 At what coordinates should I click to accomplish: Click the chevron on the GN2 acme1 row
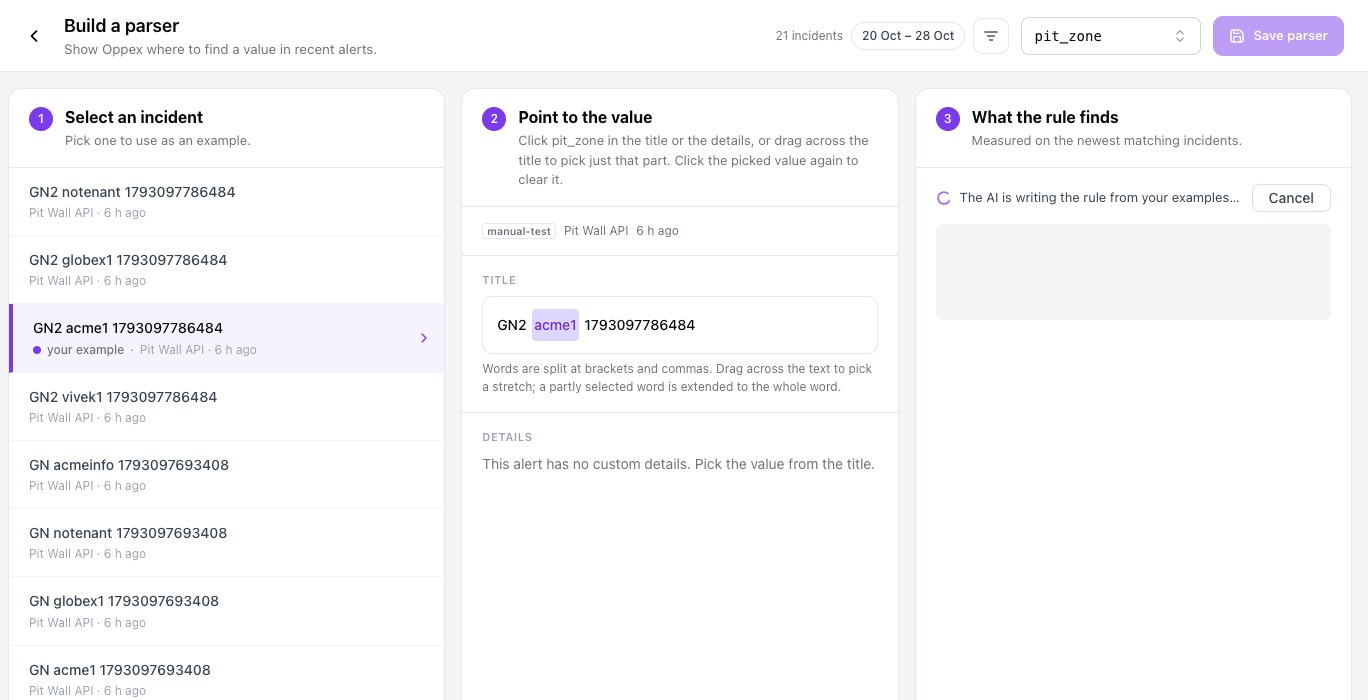[x=424, y=338]
